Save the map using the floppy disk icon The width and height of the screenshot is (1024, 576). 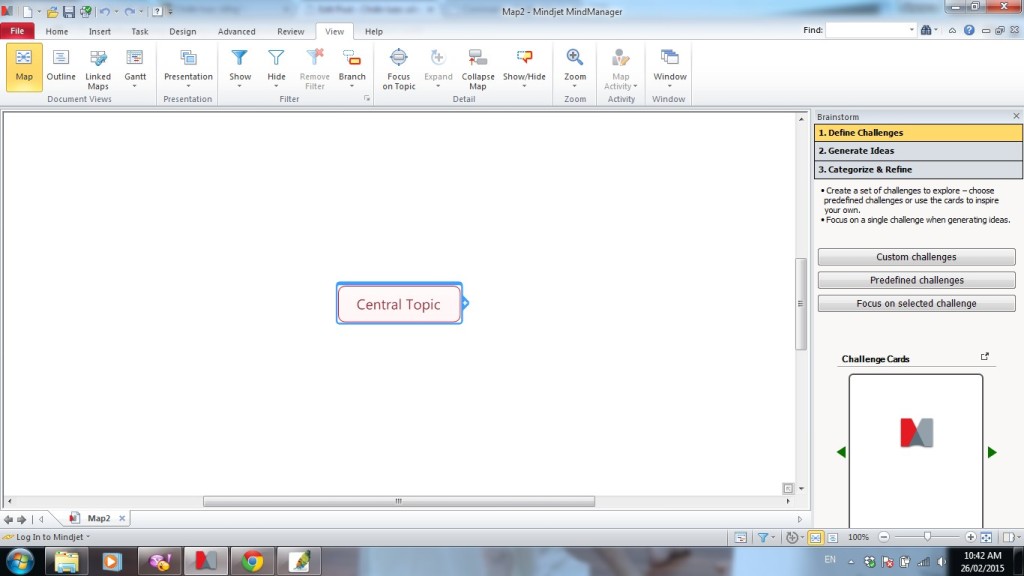pyautogui.click(x=69, y=12)
